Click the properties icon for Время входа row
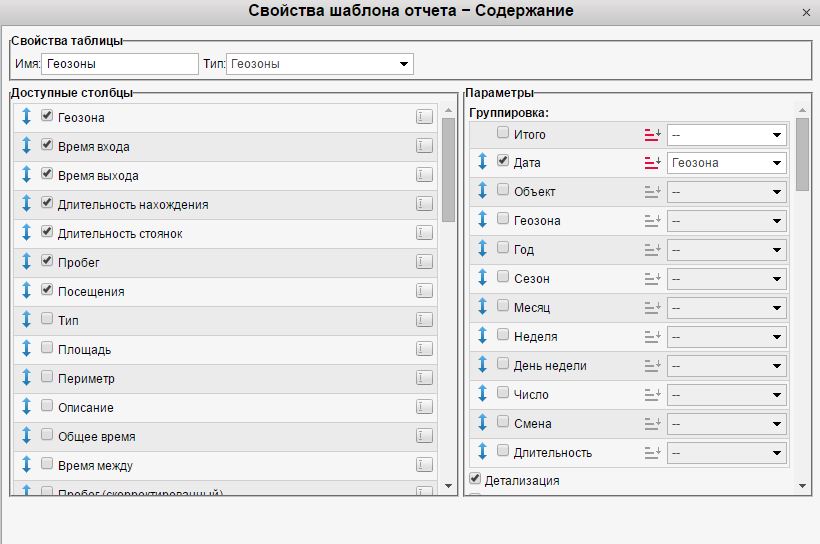This screenshot has height=544, width=820. tap(424, 146)
